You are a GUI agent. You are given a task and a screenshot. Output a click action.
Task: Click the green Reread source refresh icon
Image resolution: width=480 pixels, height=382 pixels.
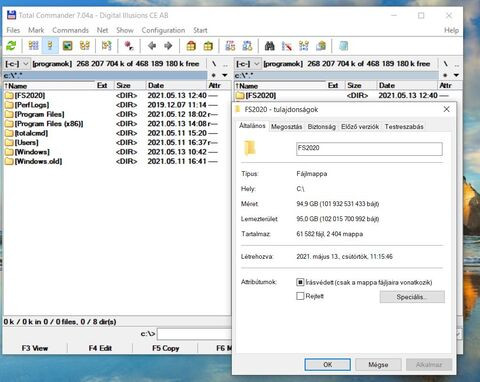[x=11, y=46]
